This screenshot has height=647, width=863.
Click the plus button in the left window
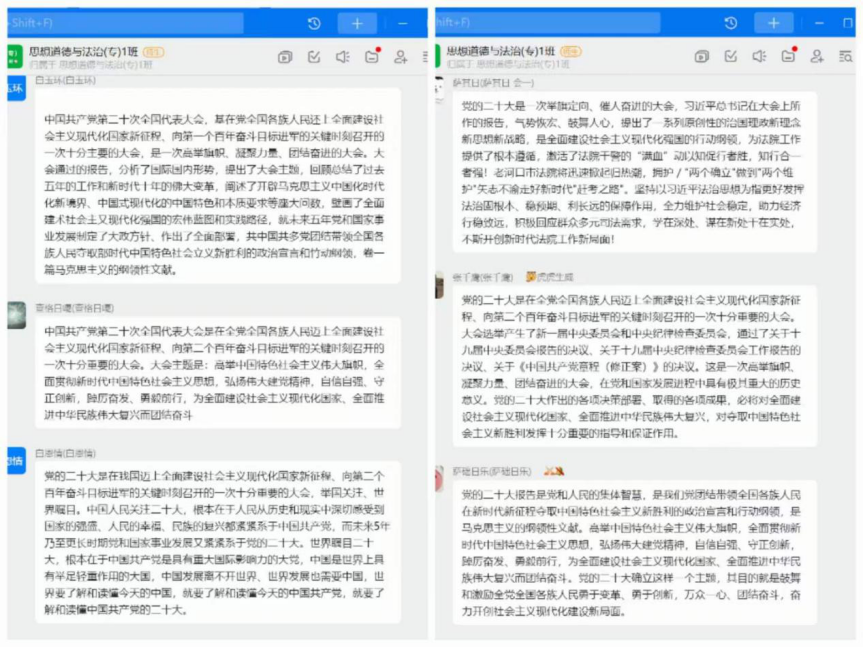[x=356, y=23]
